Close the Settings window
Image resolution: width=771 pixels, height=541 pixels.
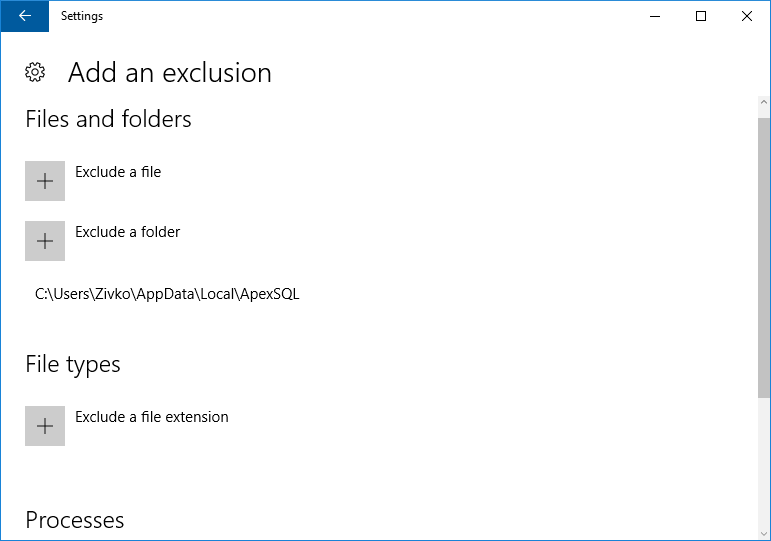click(x=747, y=16)
